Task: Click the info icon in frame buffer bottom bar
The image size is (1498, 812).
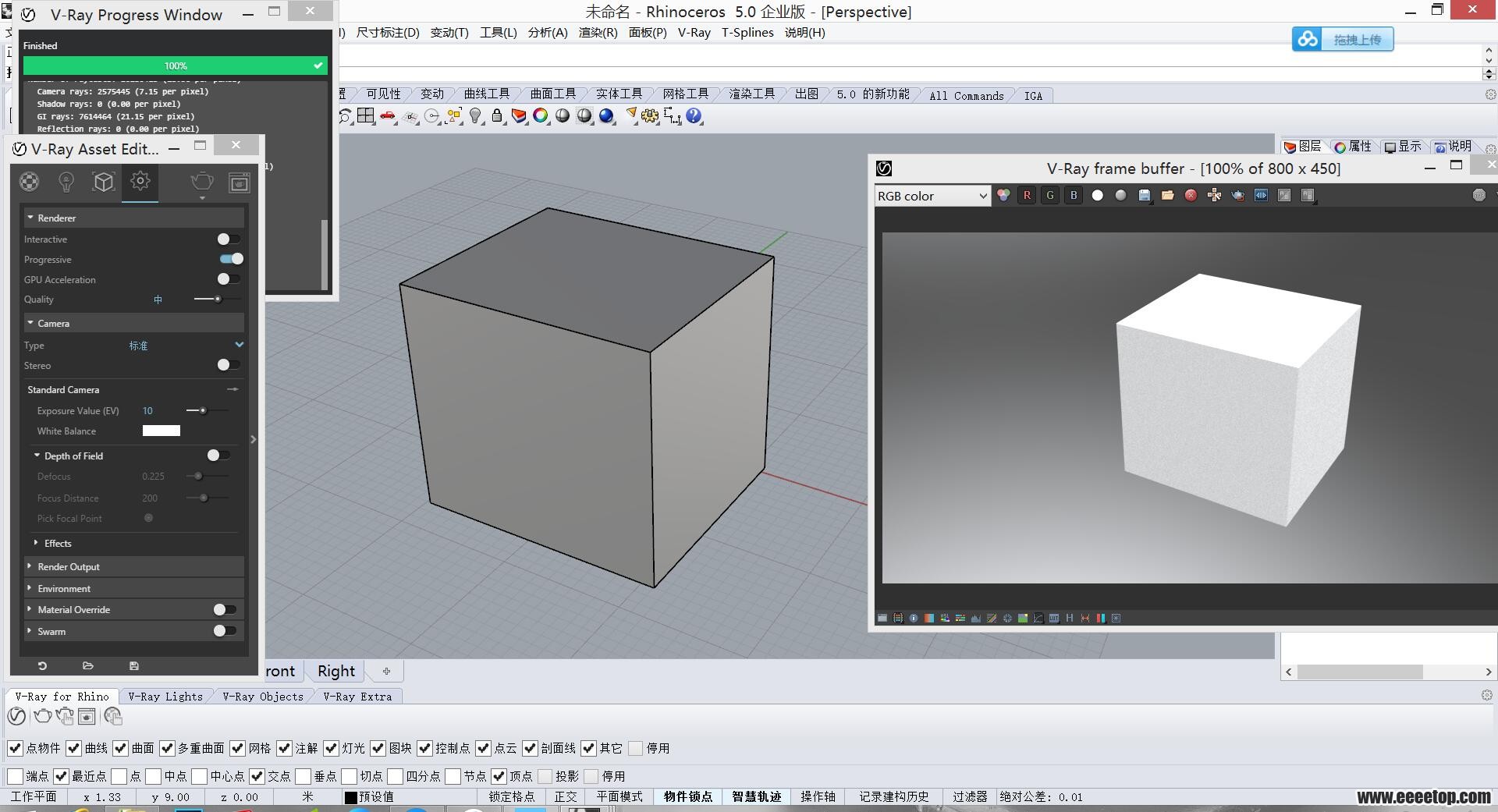Action: (914, 618)
